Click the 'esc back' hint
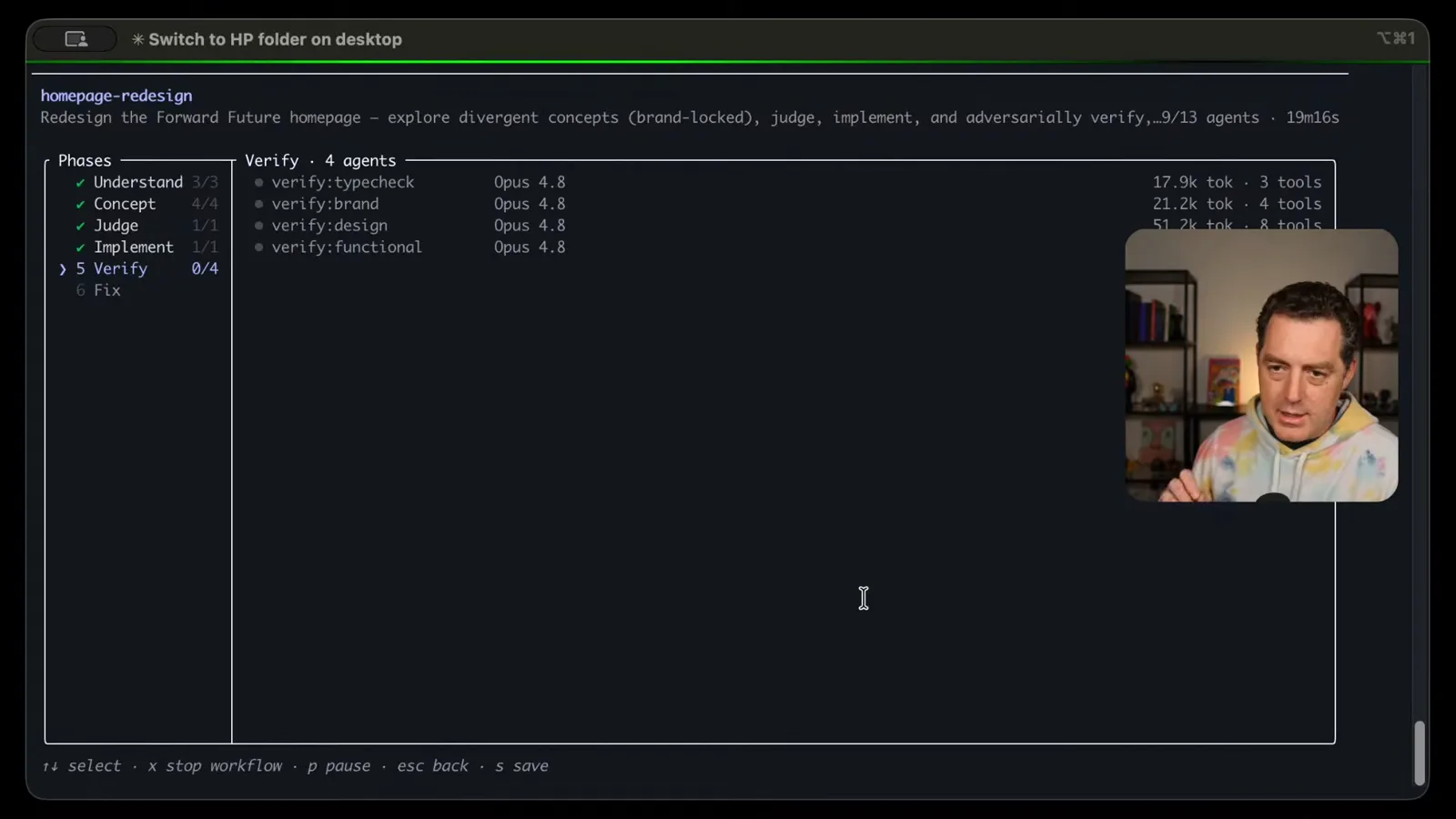Screen dimensions: 1456x819 [432, 766]
